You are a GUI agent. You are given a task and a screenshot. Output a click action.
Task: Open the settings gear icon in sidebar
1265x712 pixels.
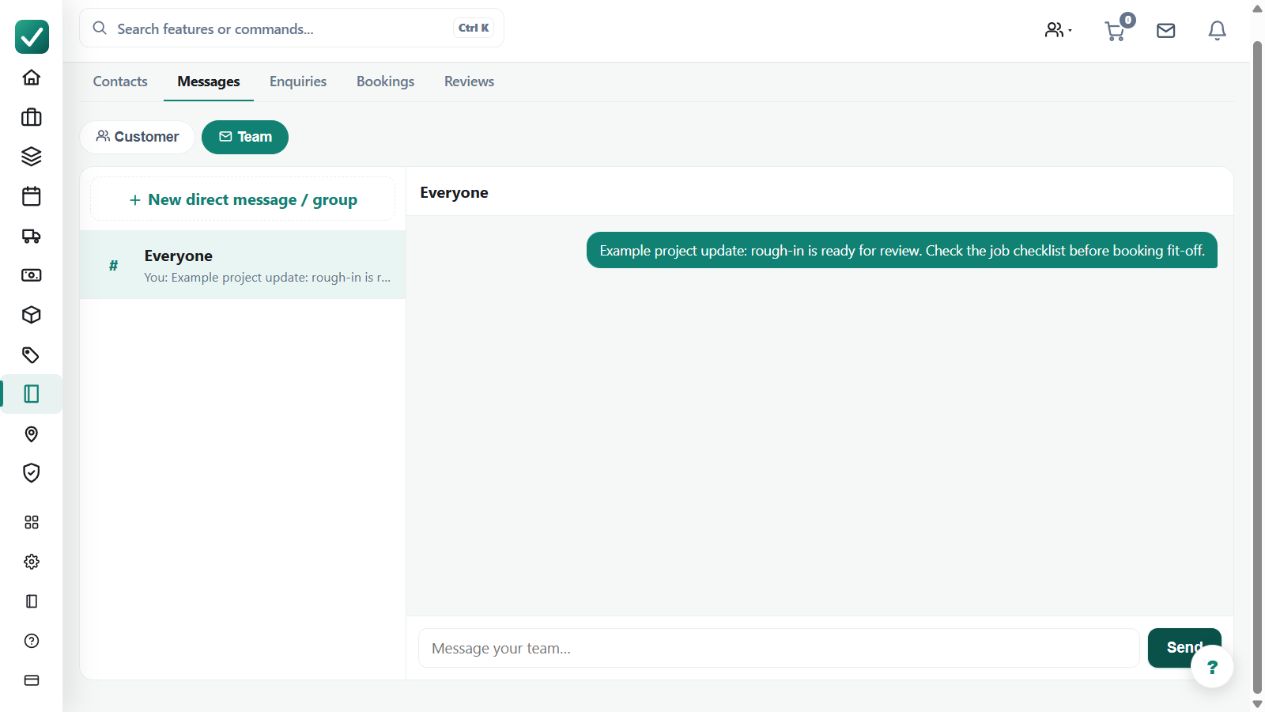[31, 562]
